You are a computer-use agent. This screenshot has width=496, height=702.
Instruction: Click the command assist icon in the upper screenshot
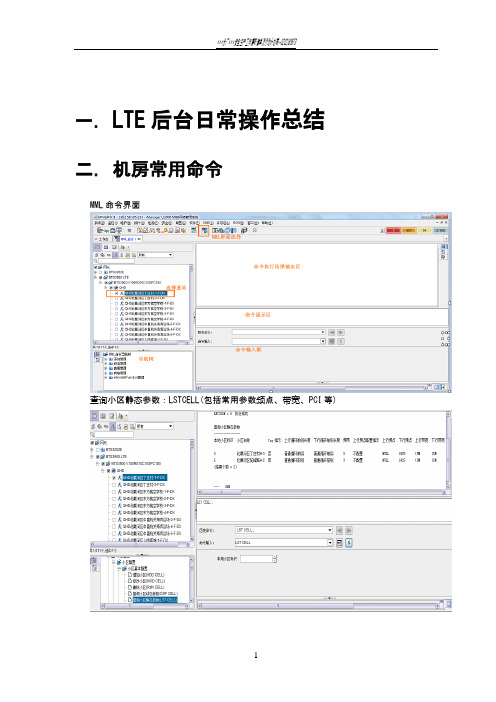(332, 341)
